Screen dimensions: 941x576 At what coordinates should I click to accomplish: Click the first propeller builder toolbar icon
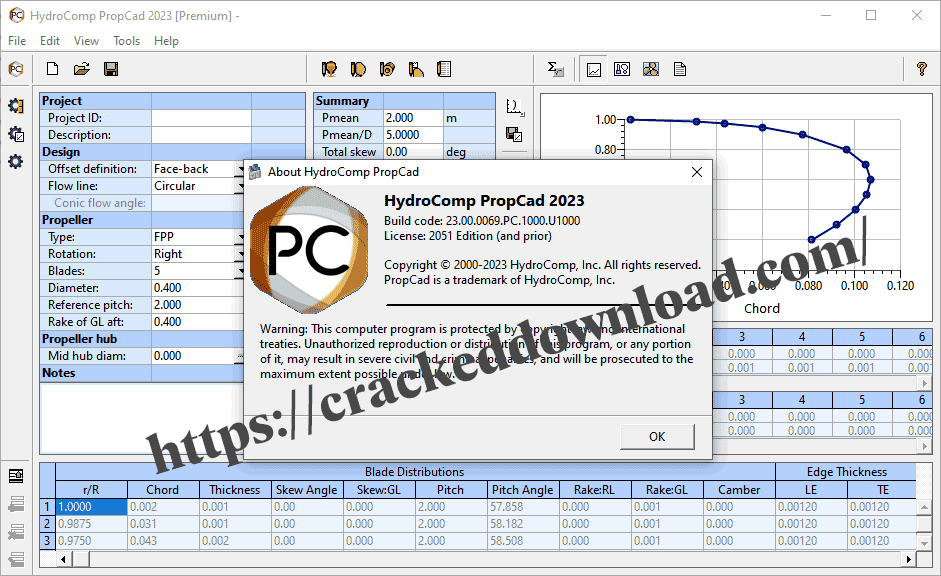(x=329, y=69)
